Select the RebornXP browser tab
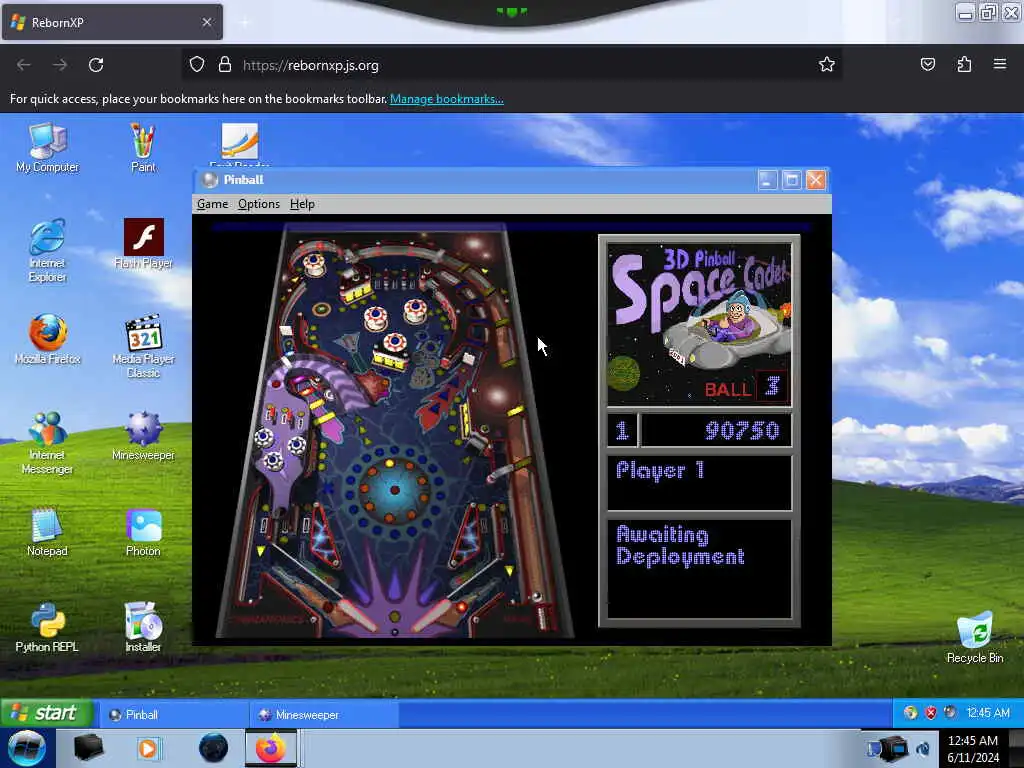 coord(112,22)
